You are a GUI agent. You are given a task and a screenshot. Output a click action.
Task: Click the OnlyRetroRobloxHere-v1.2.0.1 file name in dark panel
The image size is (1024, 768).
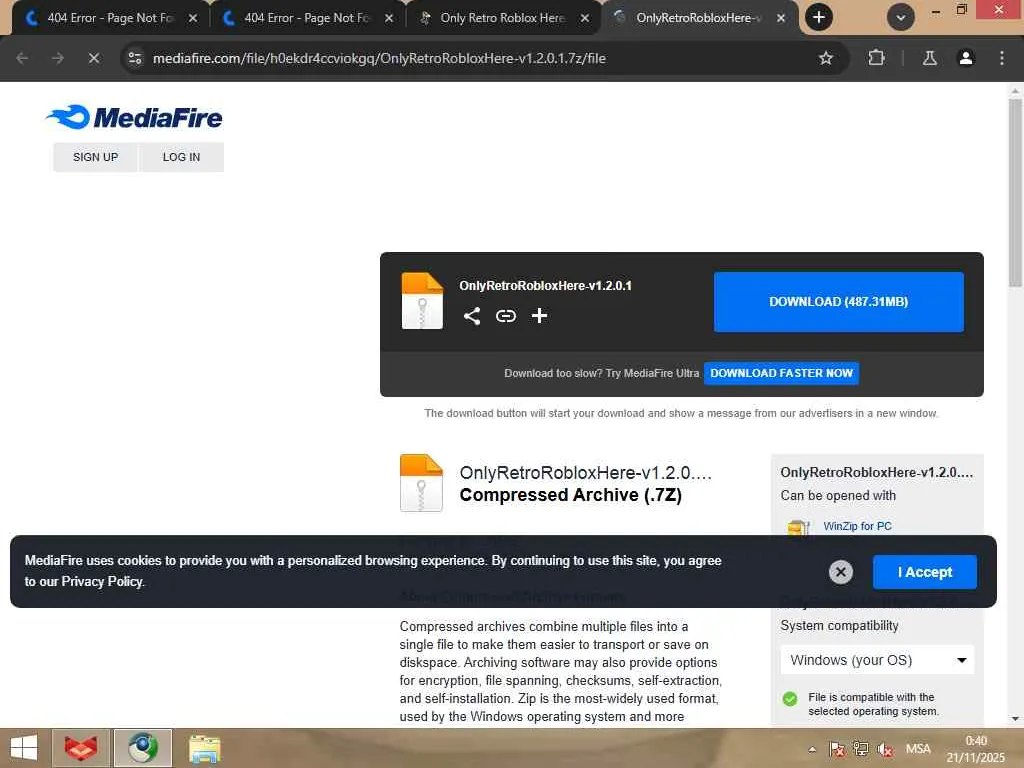pyautogui.click(x=545, y=285)
